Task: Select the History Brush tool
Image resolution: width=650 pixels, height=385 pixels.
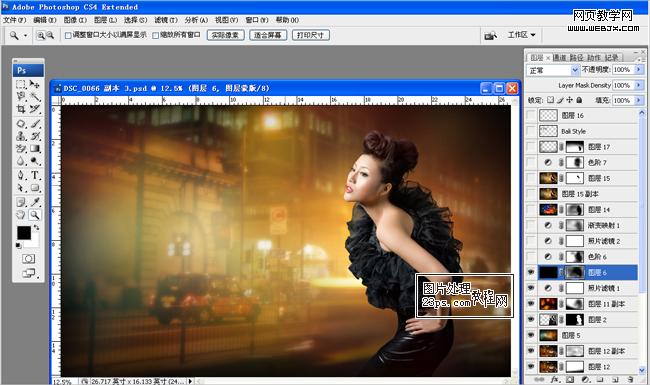Action: pos(35,136)
